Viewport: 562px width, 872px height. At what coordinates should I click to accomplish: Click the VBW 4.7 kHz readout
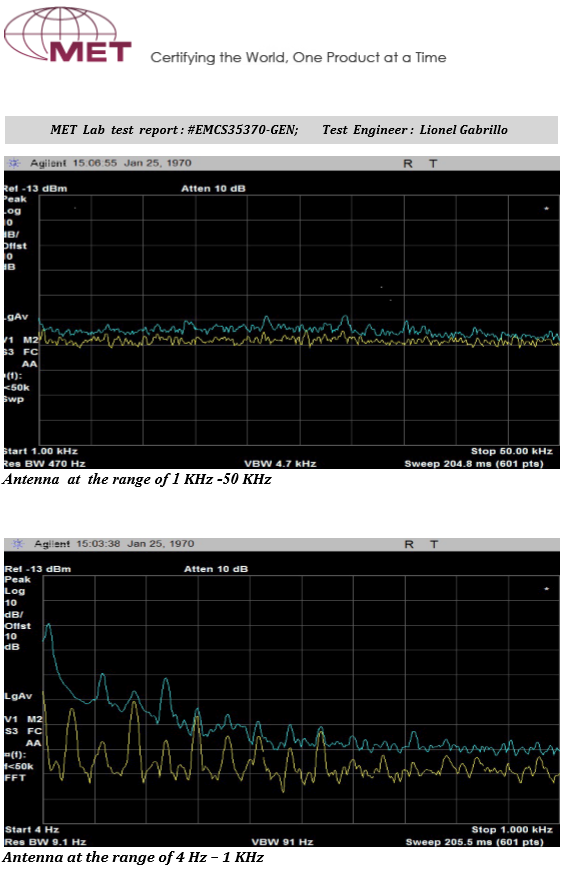pos(280,463)
